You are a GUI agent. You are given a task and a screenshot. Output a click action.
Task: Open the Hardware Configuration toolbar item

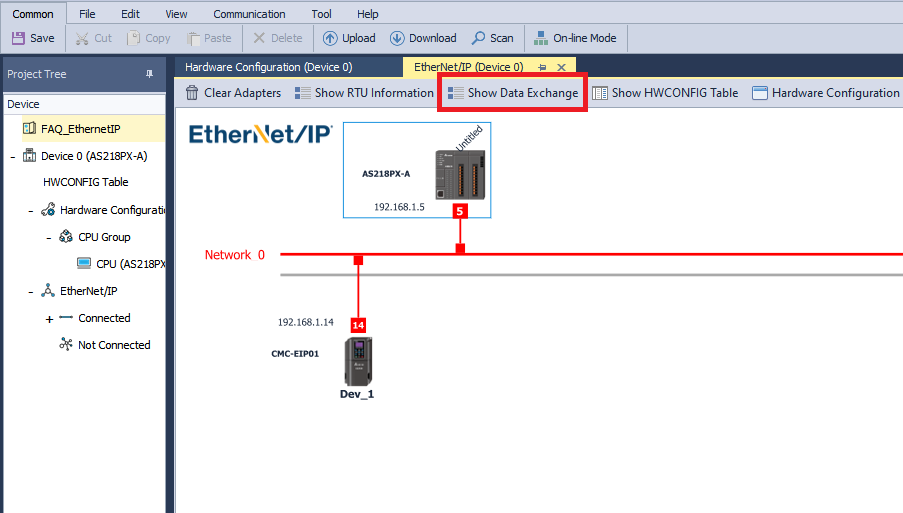click(x=826, y=93)
